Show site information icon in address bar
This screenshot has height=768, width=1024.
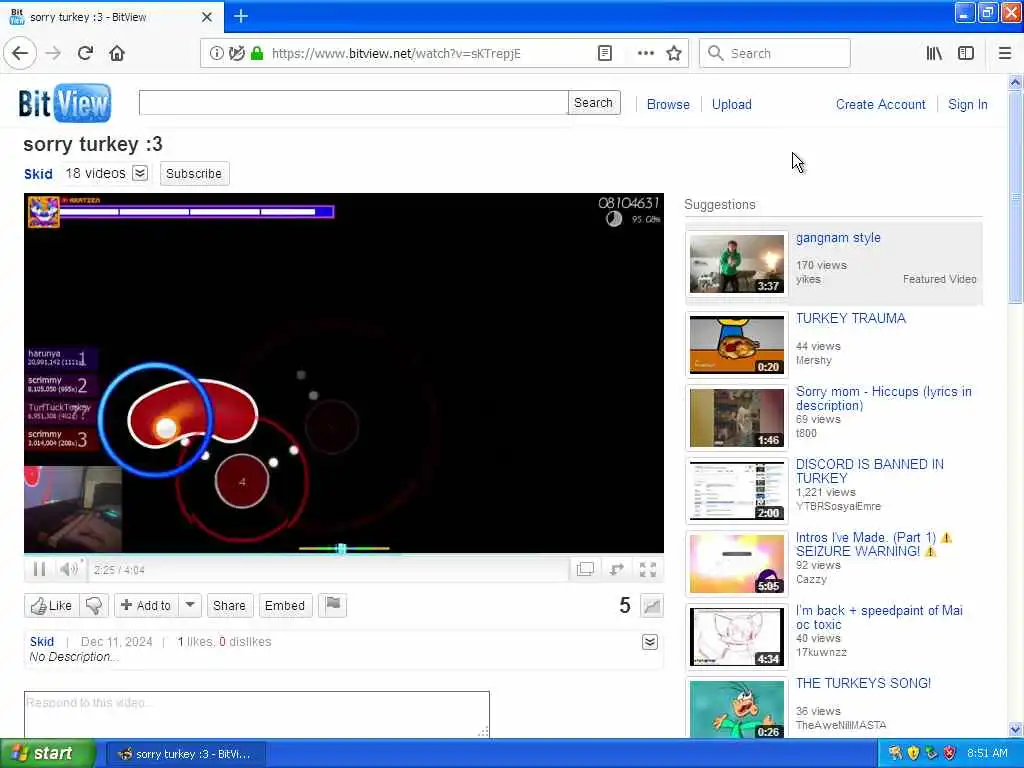click(216, 54)
